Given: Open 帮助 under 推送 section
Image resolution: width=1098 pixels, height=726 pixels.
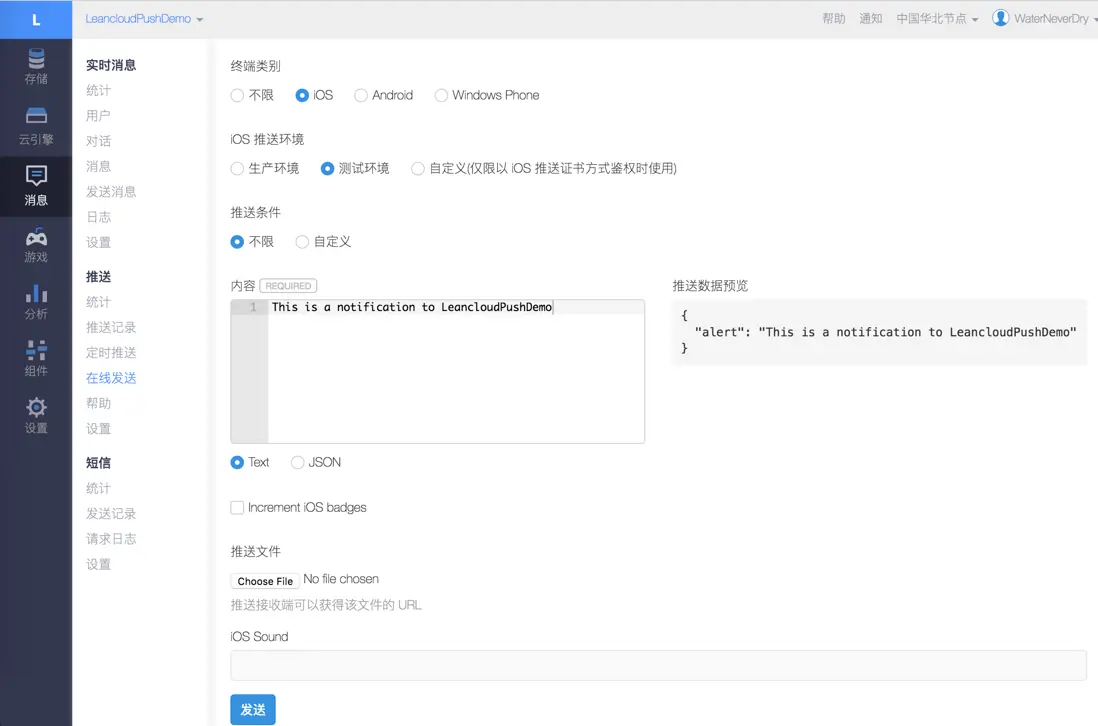Looking at the screenshot, I should pos(98,403).
